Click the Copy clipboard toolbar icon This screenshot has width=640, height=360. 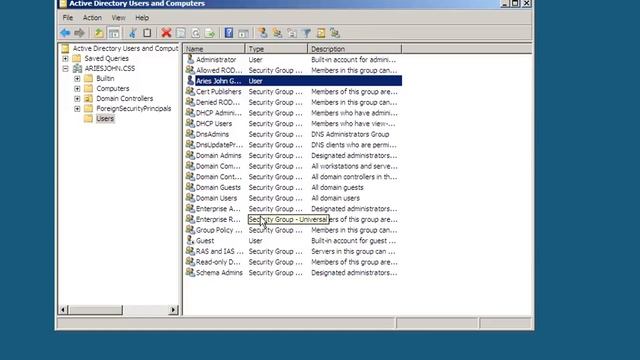coord(147,33)
